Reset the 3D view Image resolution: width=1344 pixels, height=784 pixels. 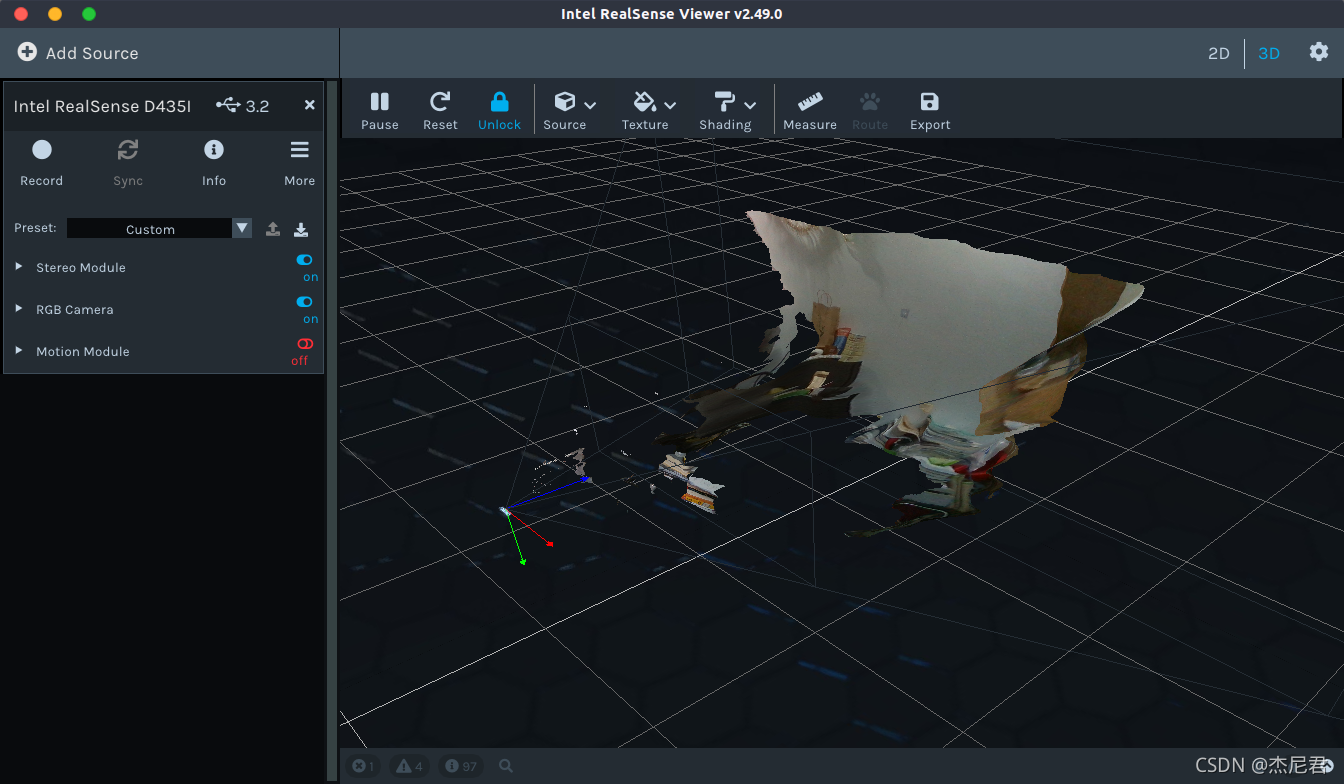point(440,110)
